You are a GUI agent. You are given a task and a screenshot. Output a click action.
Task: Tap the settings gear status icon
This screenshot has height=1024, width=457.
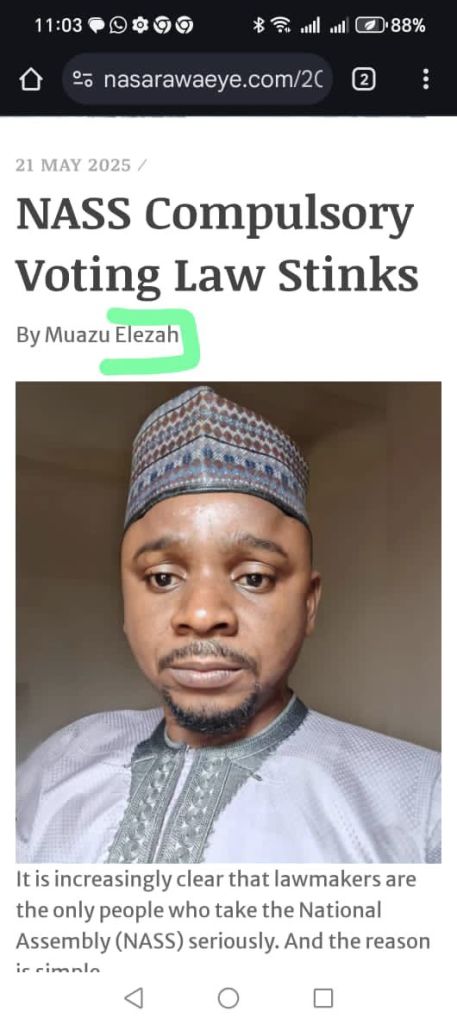[140, 25]
